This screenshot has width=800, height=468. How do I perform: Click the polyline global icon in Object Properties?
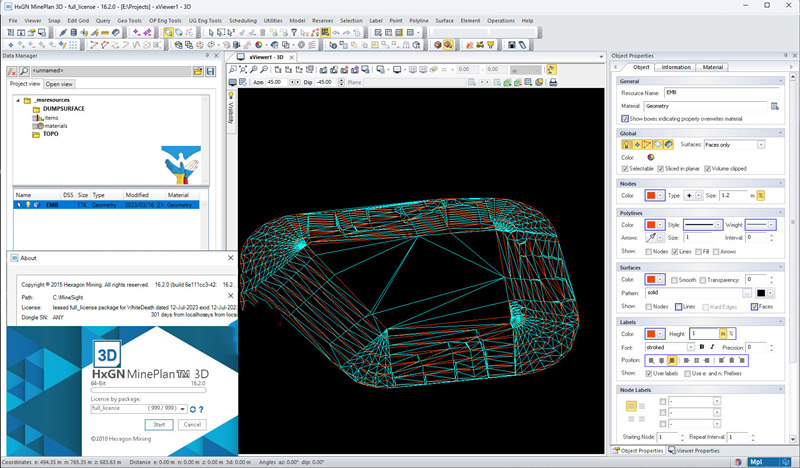(x=647, y=144)
